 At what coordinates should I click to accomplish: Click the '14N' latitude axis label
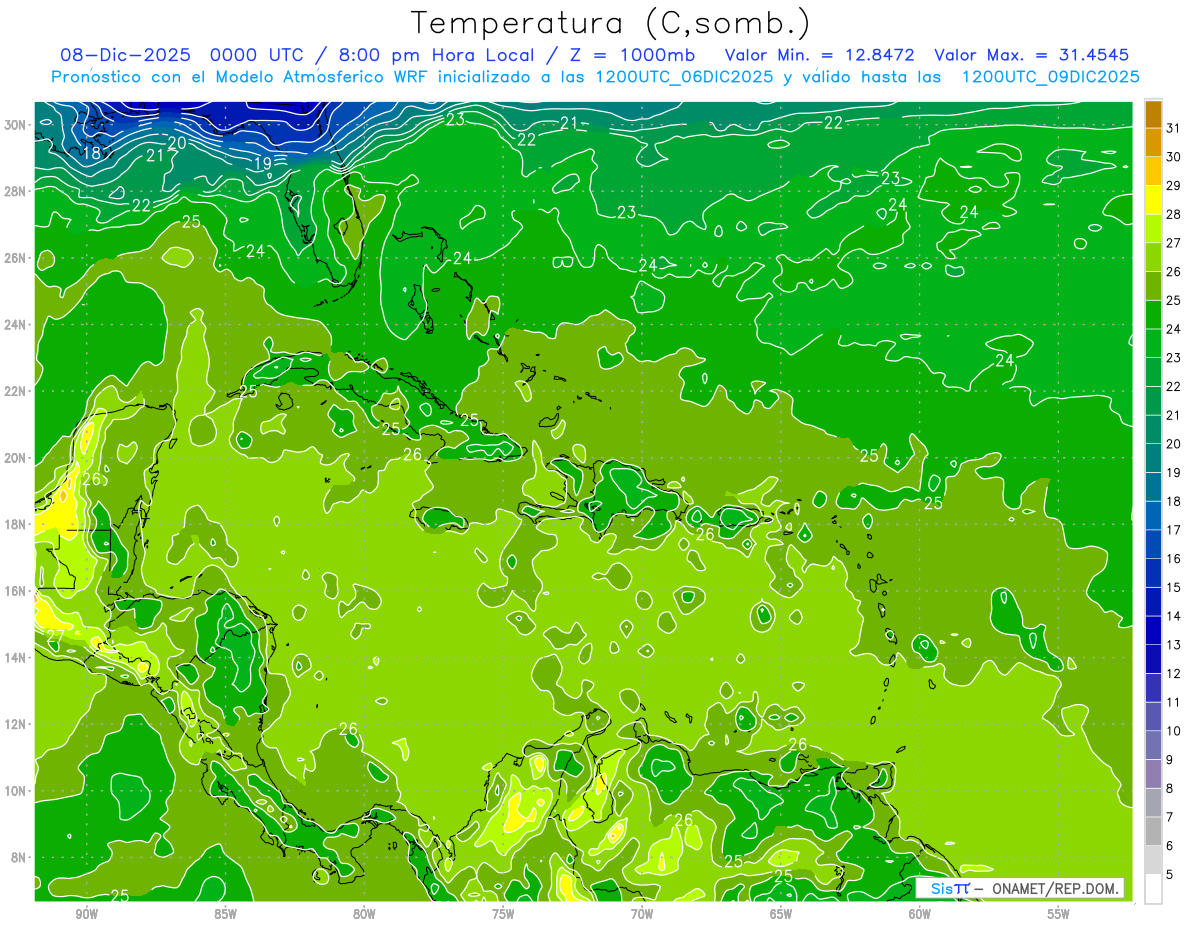17,657
